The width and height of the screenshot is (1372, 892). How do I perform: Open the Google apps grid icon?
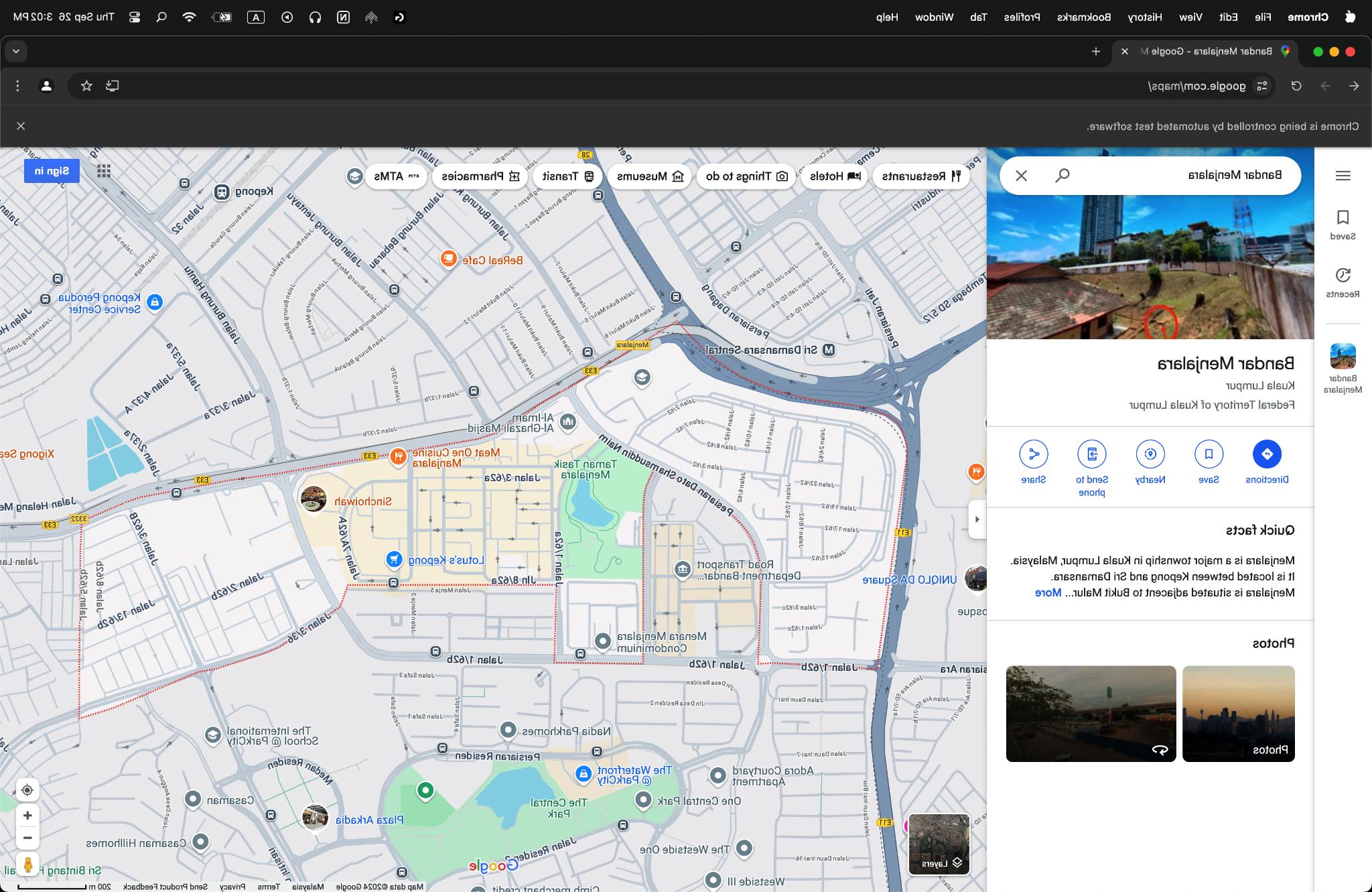pos(104,171)
